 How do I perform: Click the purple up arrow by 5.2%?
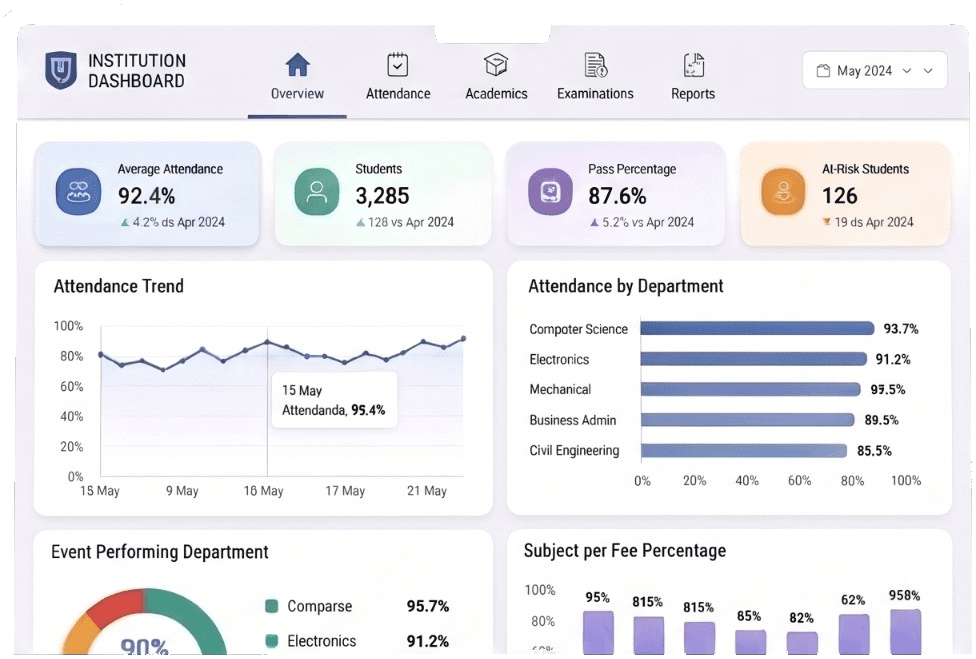tap(594, 222)
